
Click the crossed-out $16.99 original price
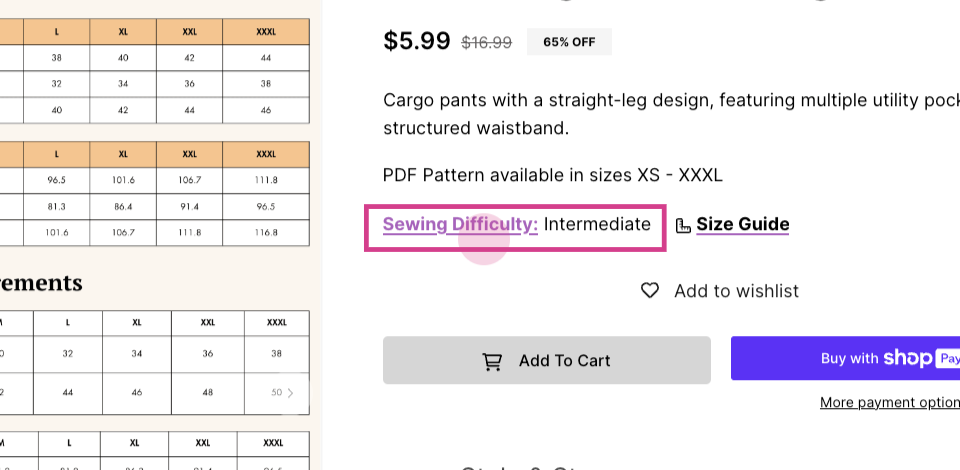tap(486, 42)
